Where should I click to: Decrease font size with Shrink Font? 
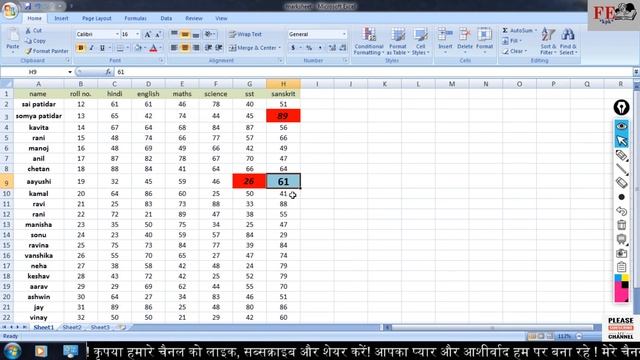point(158,34)
